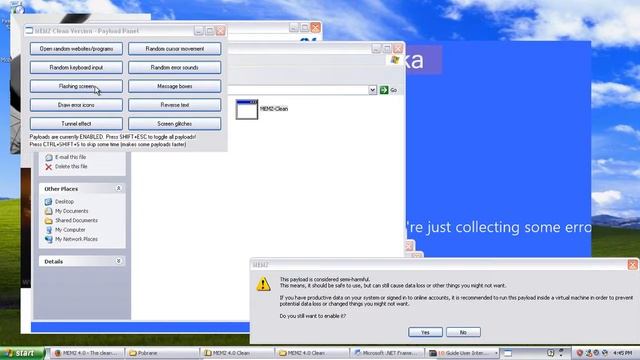Image resolution: width=640 pixels, height=360 pixels.
Task: Click the help question mark icon on taskbar
Action: tap(551, 353)
